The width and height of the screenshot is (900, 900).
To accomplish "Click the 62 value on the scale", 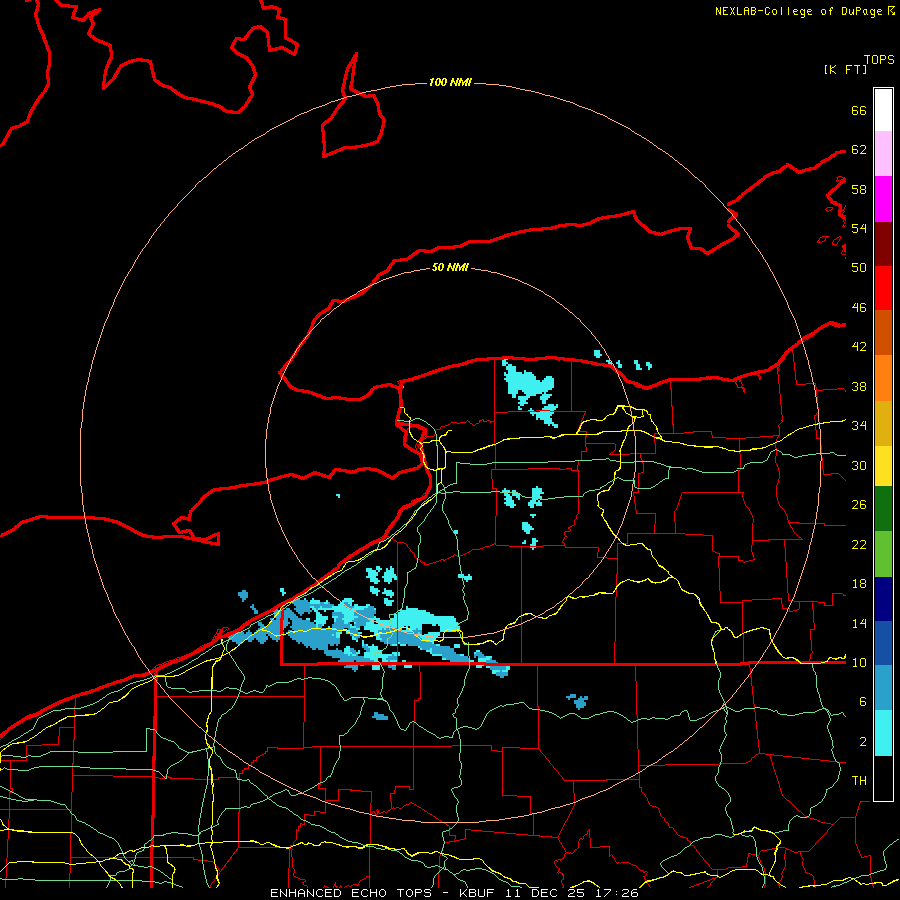I will coord(859,149).
